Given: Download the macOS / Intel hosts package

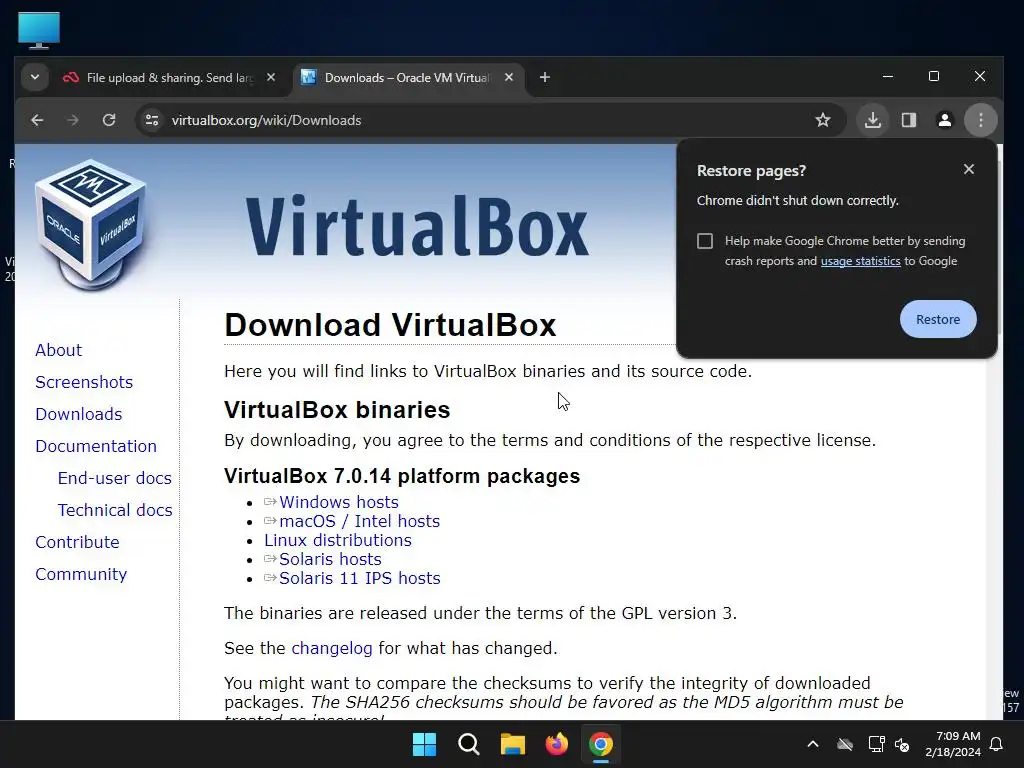Looking at the screenshot, I should click(x=359, y=521).
